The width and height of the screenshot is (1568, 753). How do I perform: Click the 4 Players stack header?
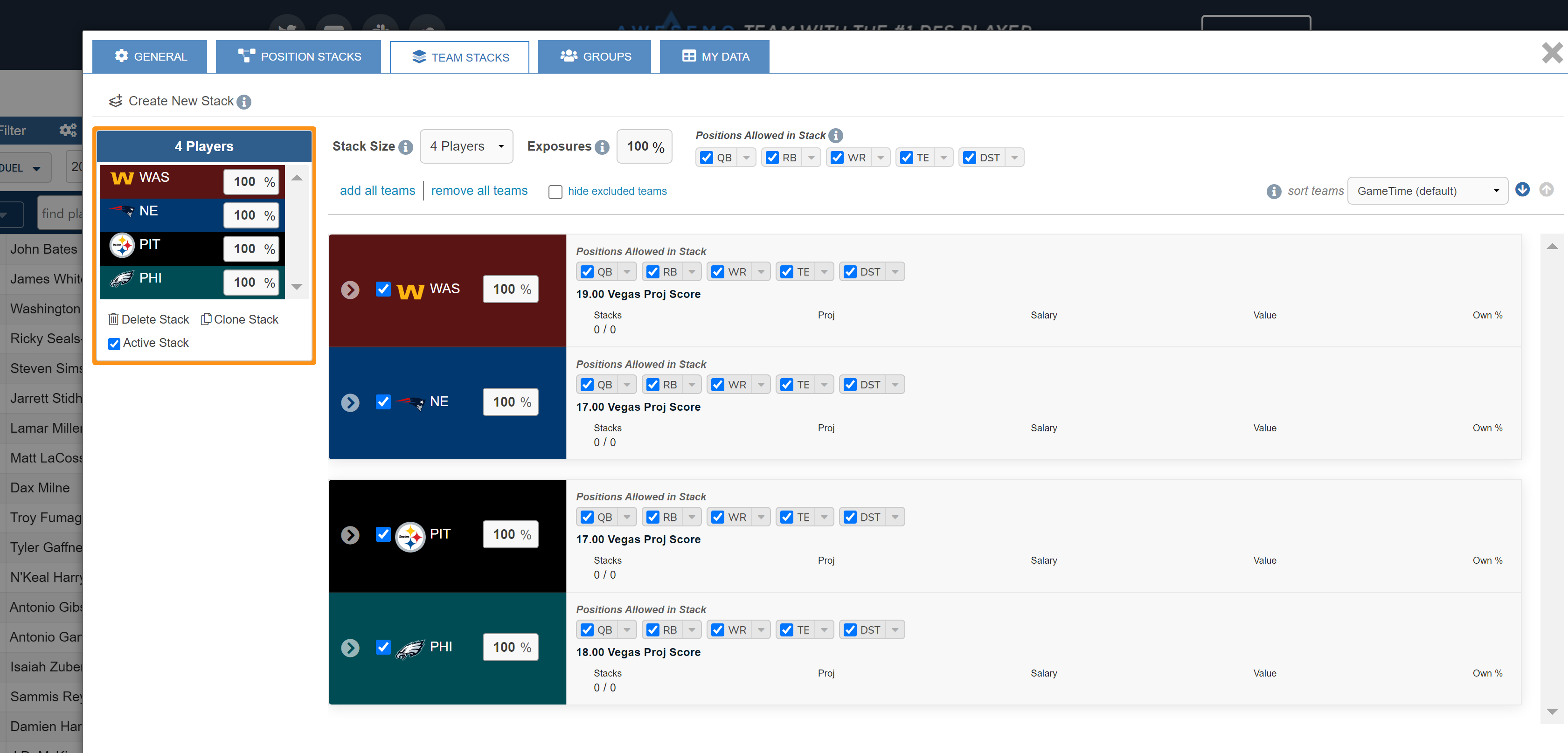(x=204, y=147)
